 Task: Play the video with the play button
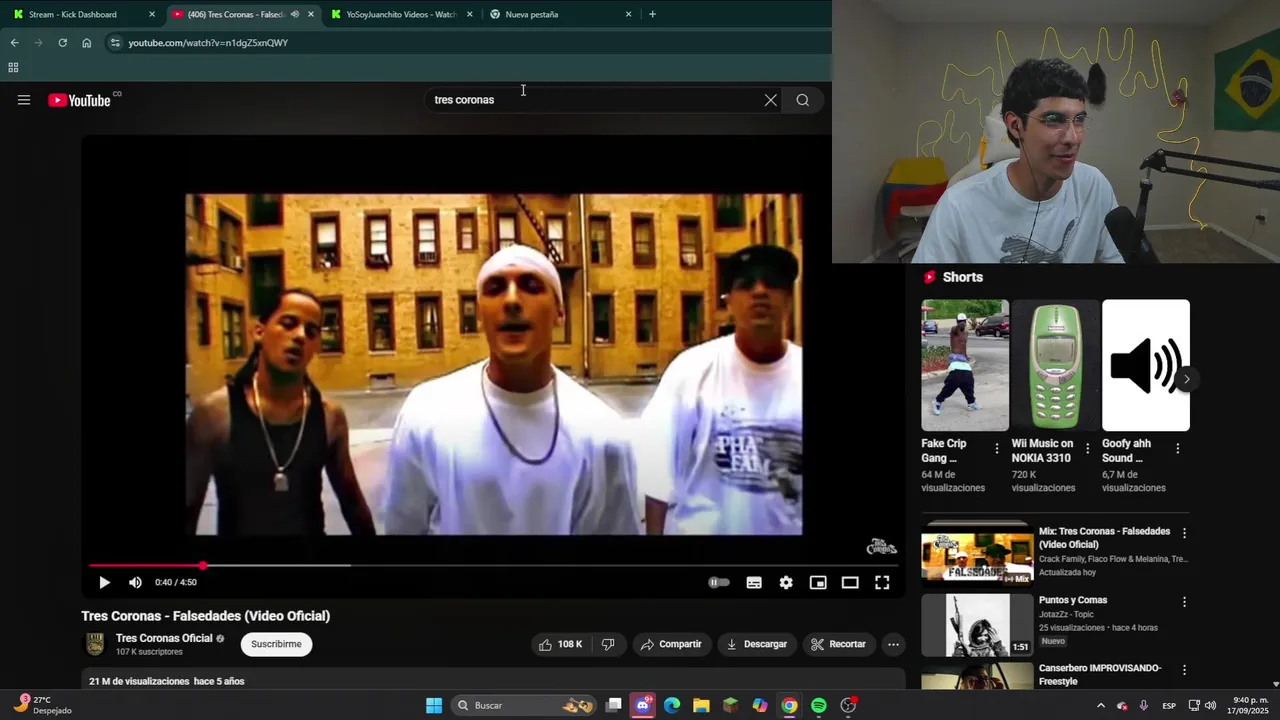tap(104, 582)
